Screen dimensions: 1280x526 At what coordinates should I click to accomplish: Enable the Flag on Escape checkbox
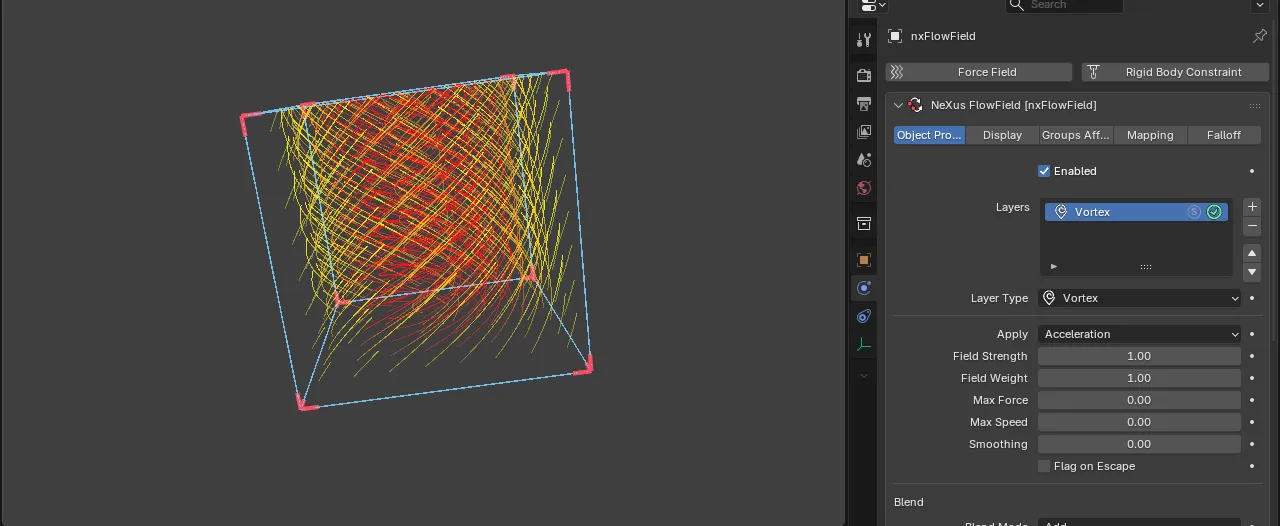tap(1044, 466)
